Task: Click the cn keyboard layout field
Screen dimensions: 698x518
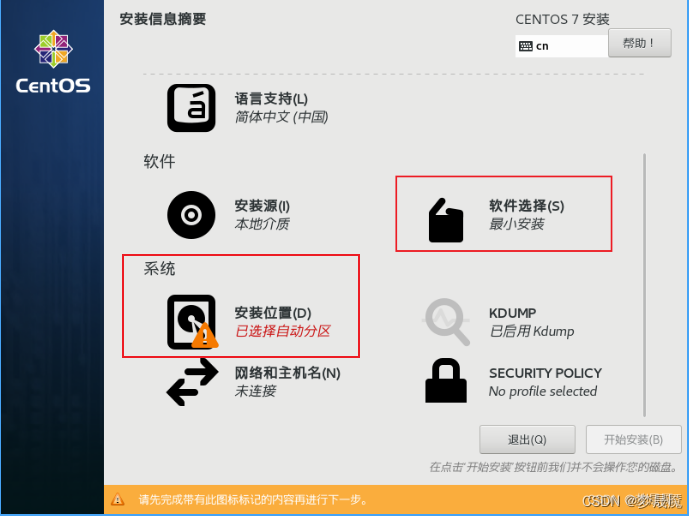Action: [x=561, y=46]
